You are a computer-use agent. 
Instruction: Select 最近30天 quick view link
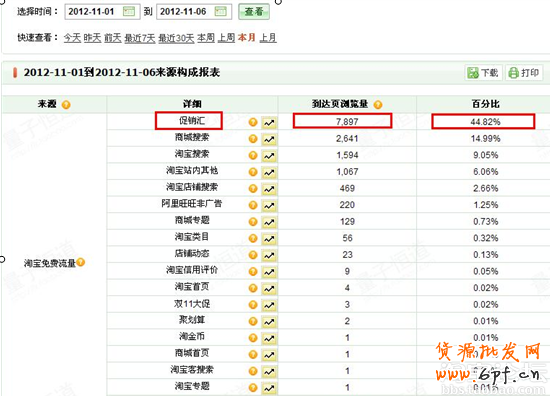176,38
